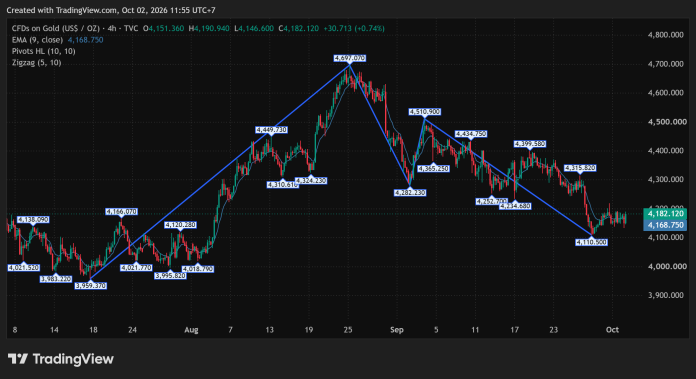Click the '4,021.770' pivot low label
696x379 pixels.
point(136,268)
